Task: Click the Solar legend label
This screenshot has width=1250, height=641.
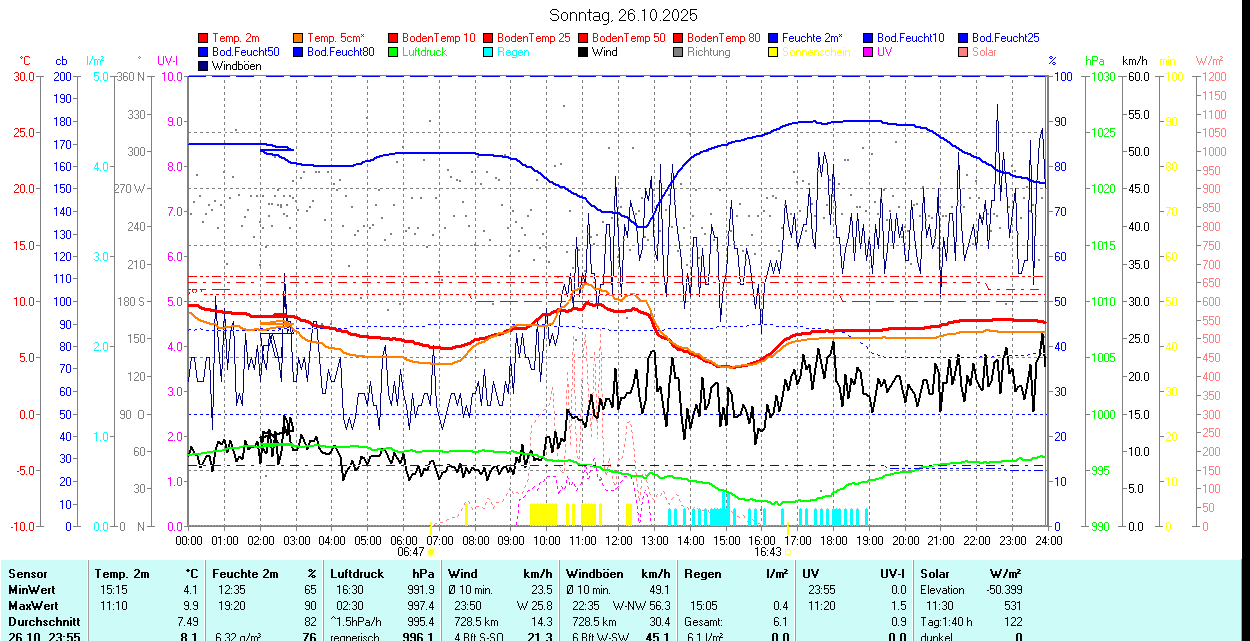Action: point(983,52)
